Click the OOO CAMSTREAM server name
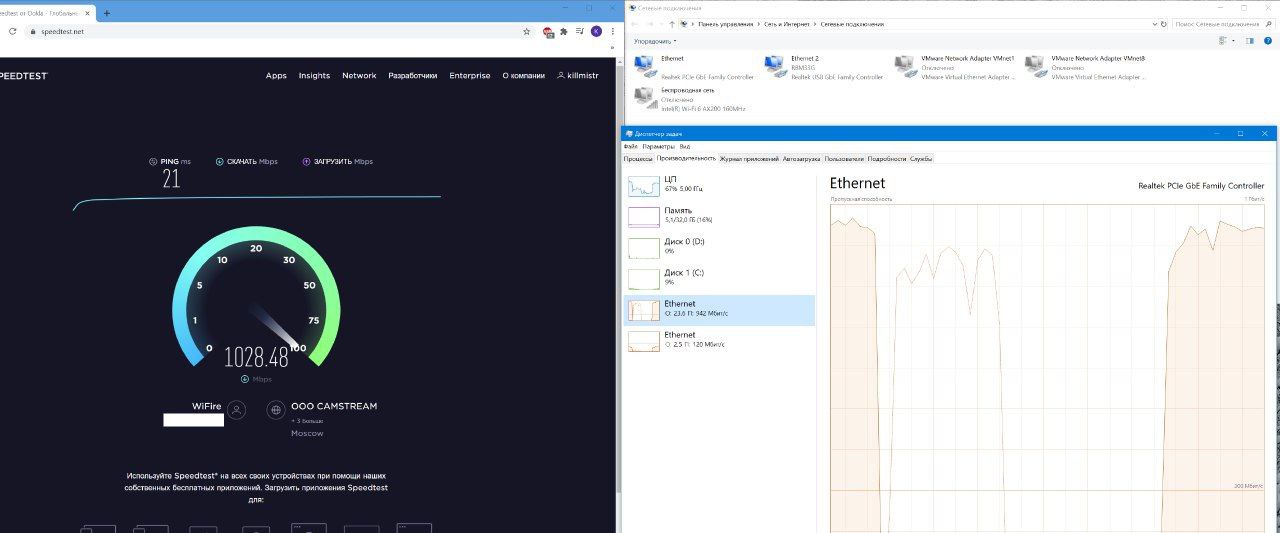This screenshot has height=533, width=1280. pyautogui.click(x=334, y=406)
